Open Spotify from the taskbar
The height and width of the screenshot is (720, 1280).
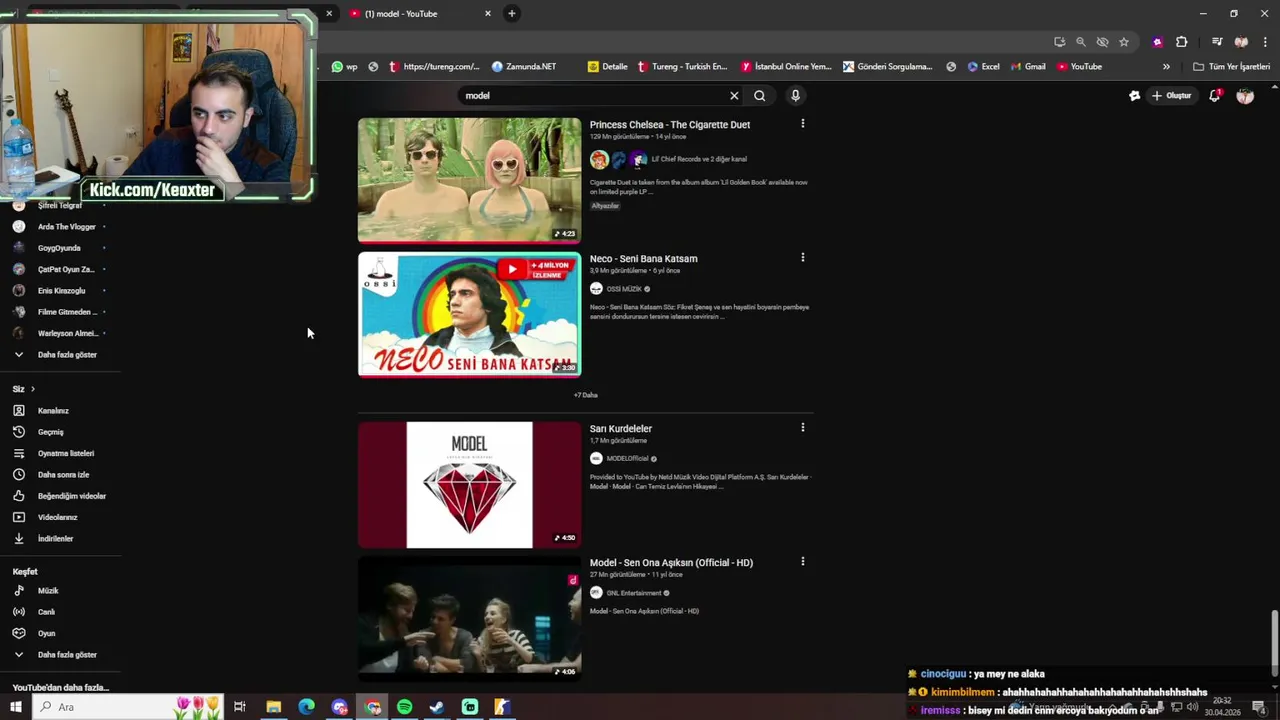pos(404,707)
